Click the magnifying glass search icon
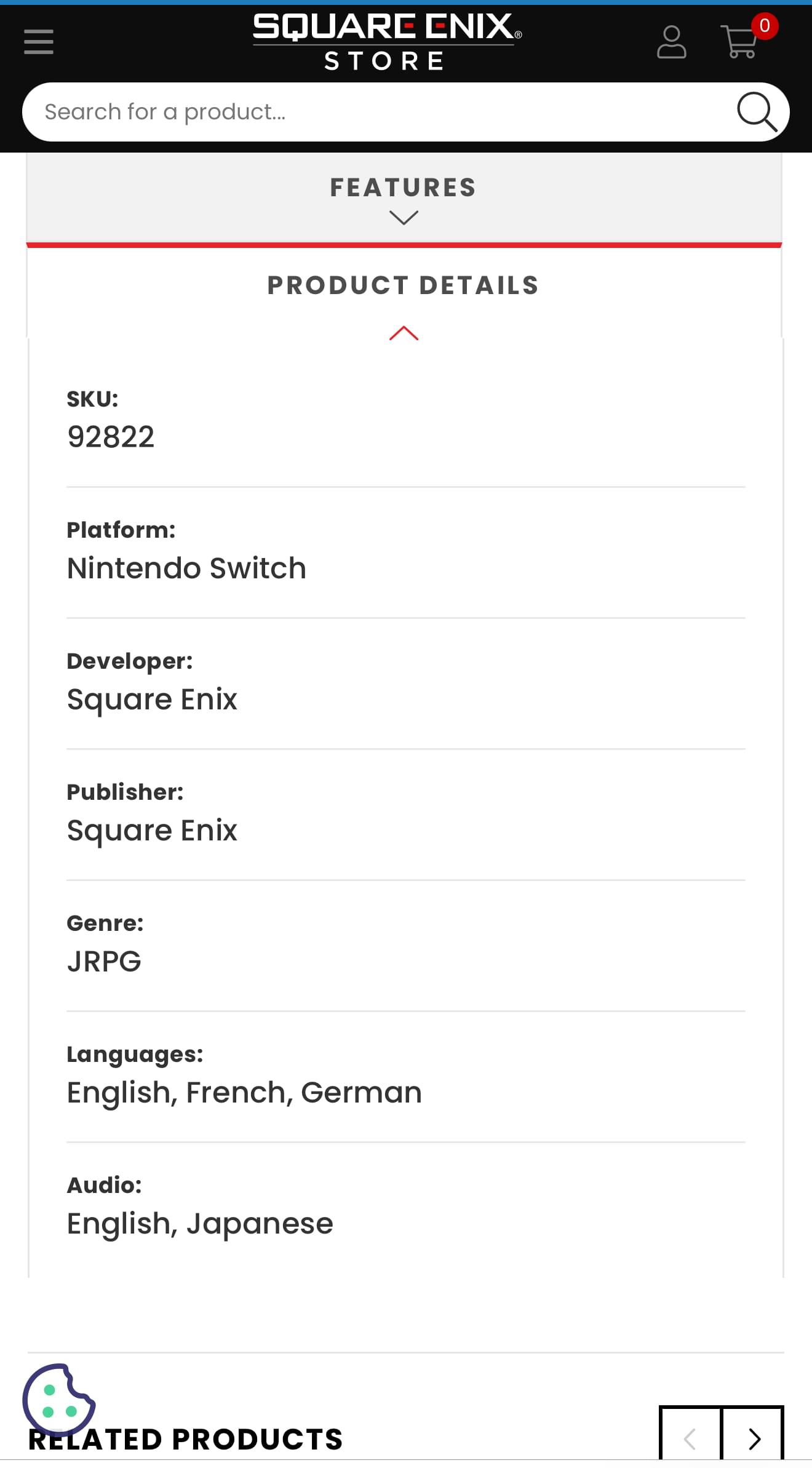This screenshot has width=812, height=1468. (x=757, y=112)
